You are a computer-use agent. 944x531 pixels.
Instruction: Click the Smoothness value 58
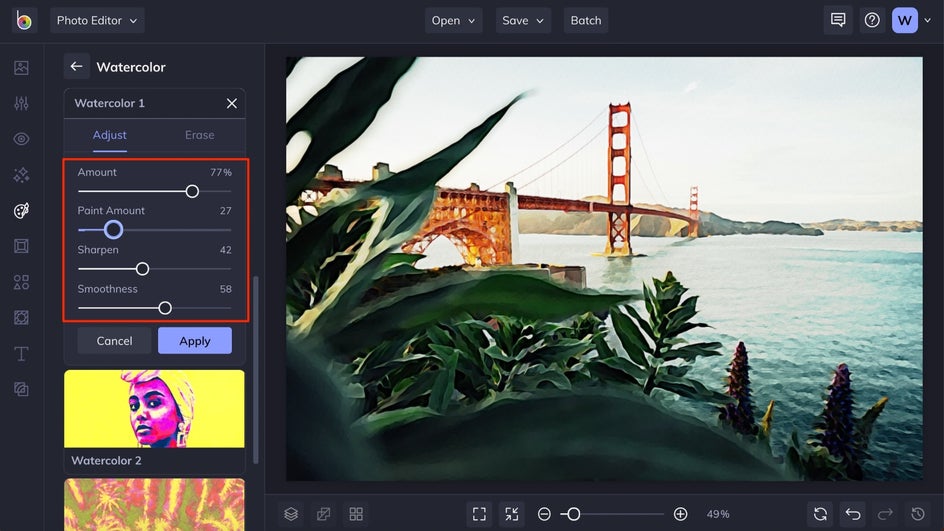(225, 289)
